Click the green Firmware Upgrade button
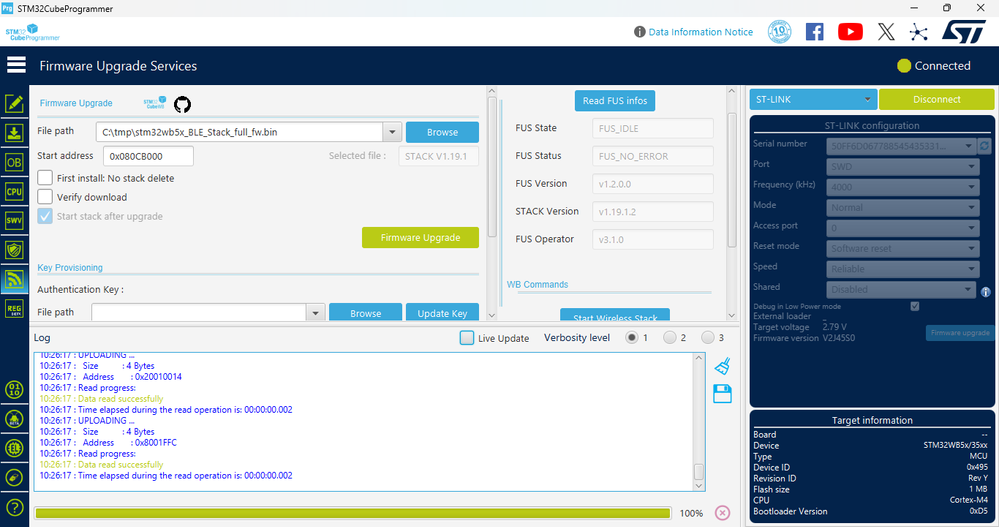Image resolution: width=999 pixels, height=527 pixels. (x=420, y=237)
